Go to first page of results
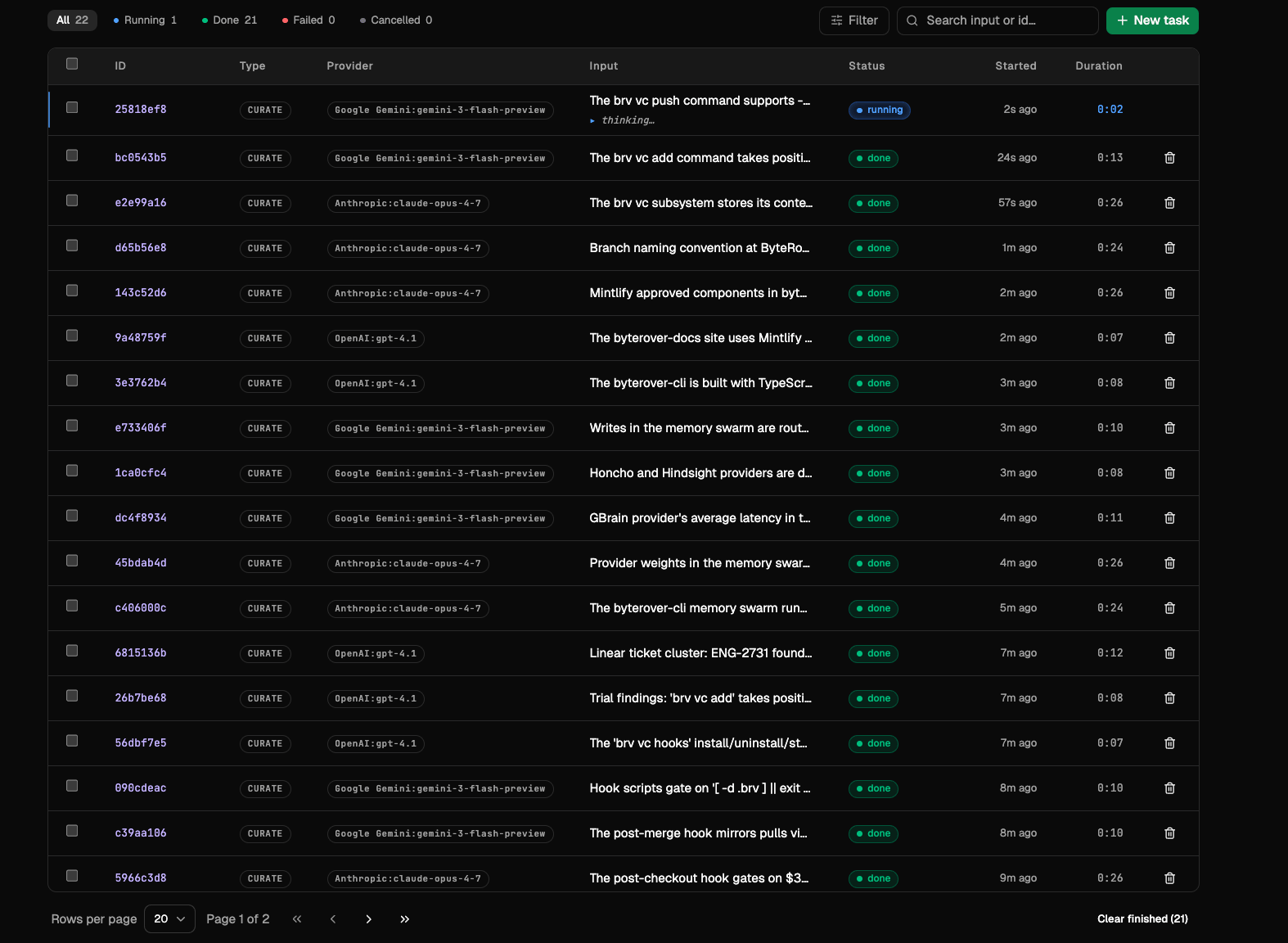The width and height of the screenshot is (1288, 943). coord(297,919)
